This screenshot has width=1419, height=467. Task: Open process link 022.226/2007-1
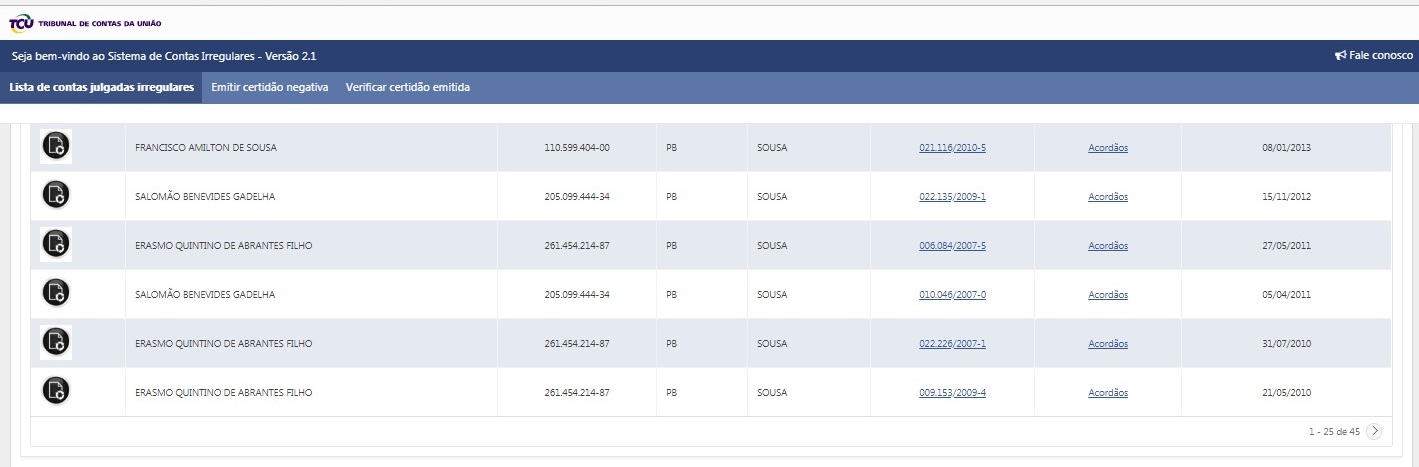(952, 344)
